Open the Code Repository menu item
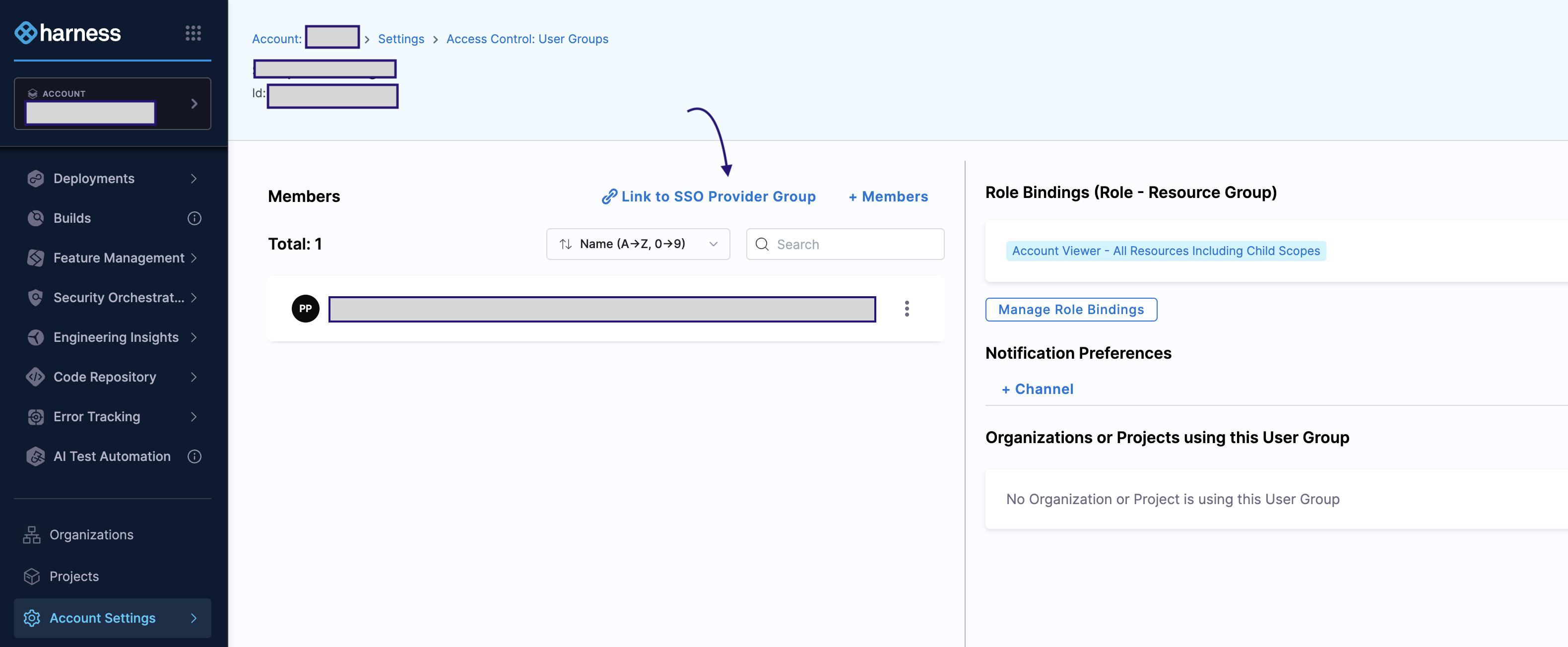Image resolution: width=1568 pixels, height=647 pixels. click(105, 377)
